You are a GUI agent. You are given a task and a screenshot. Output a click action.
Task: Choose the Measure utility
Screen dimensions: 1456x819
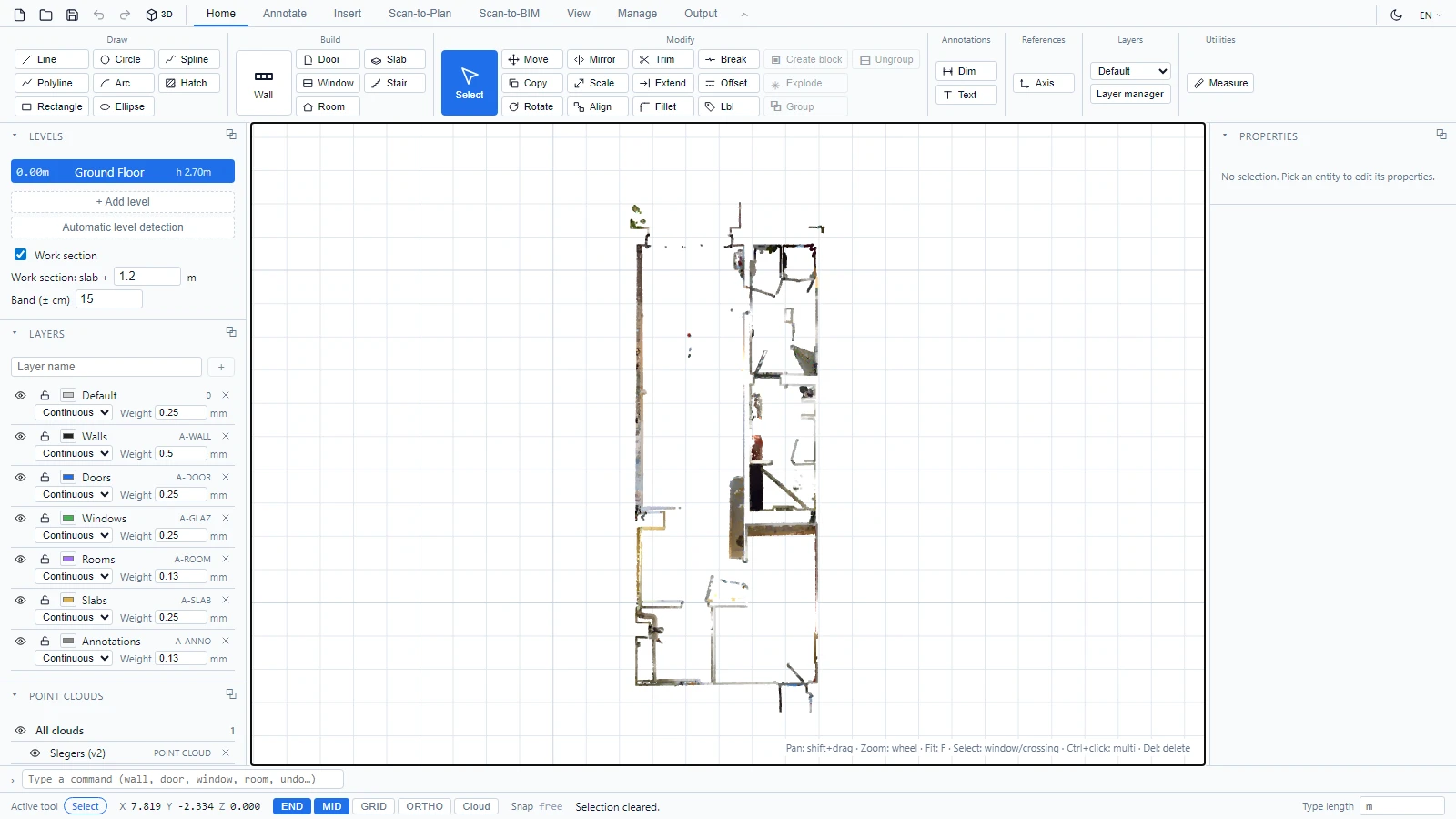point(1220,83)
